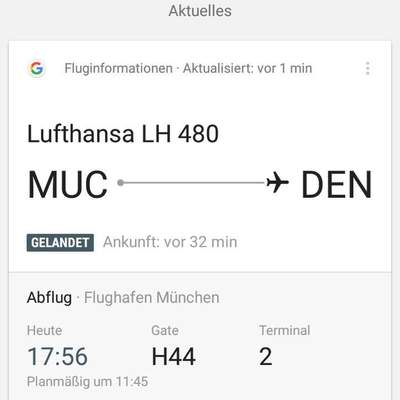The height and width of the screenshot is (400, 400).
Task: Select the DEN arrival airport code
Action: coord(336,184)
